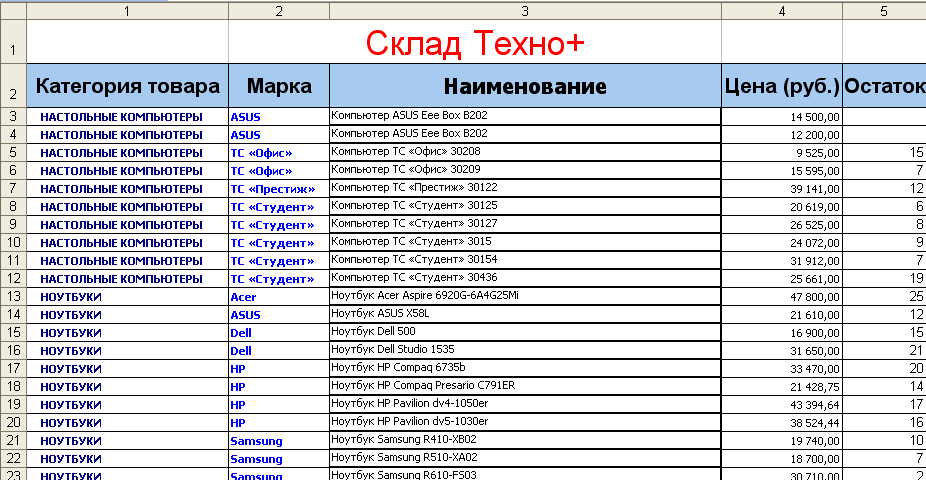The height and width of the screenshot is (480, 926).
Task: Select row header 1
Action: click(x=13, y=42)
